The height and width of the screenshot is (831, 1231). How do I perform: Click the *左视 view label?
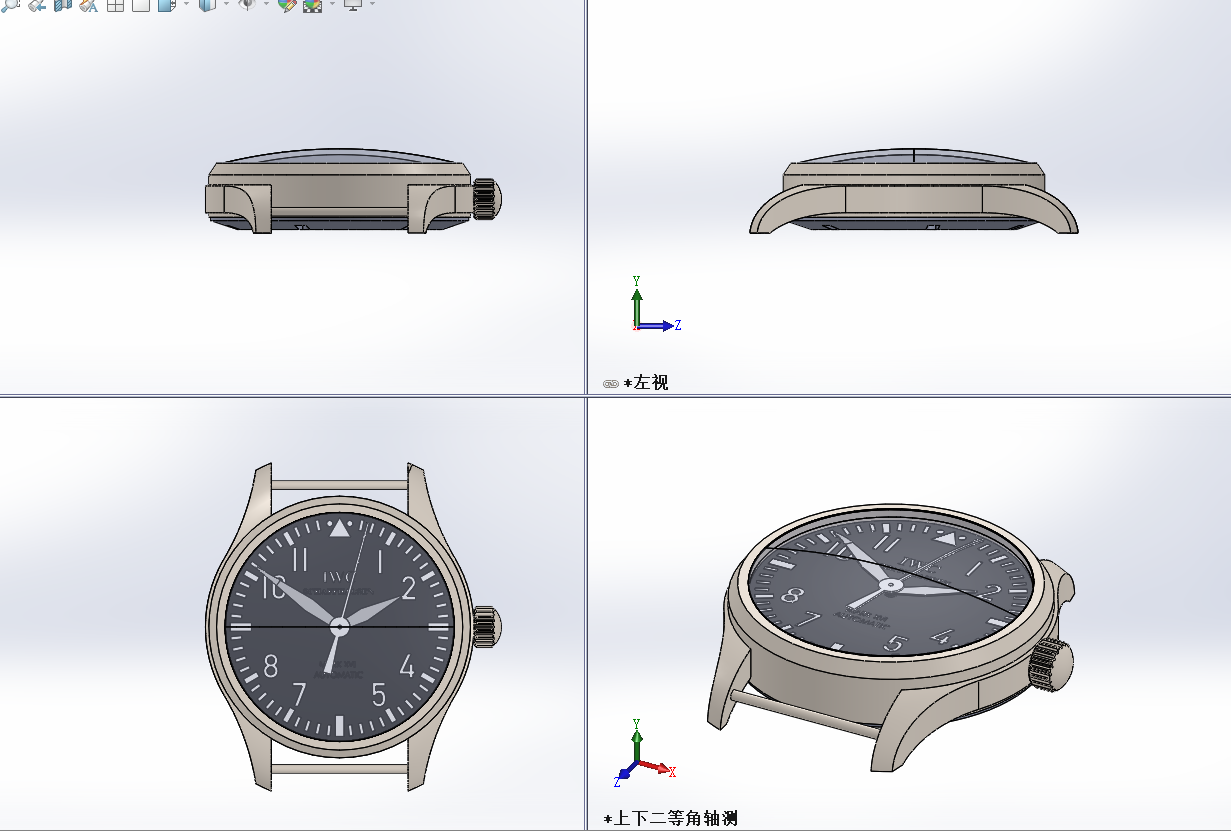point(646,383)
